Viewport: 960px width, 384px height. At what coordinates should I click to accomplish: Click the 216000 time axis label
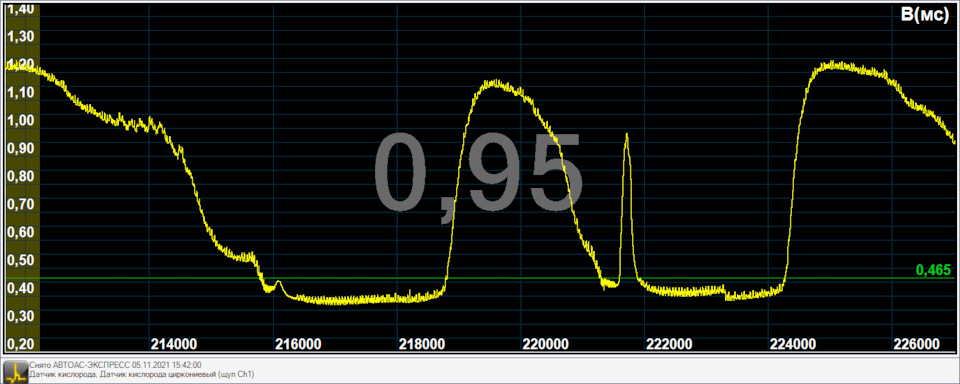pos(297,344)
